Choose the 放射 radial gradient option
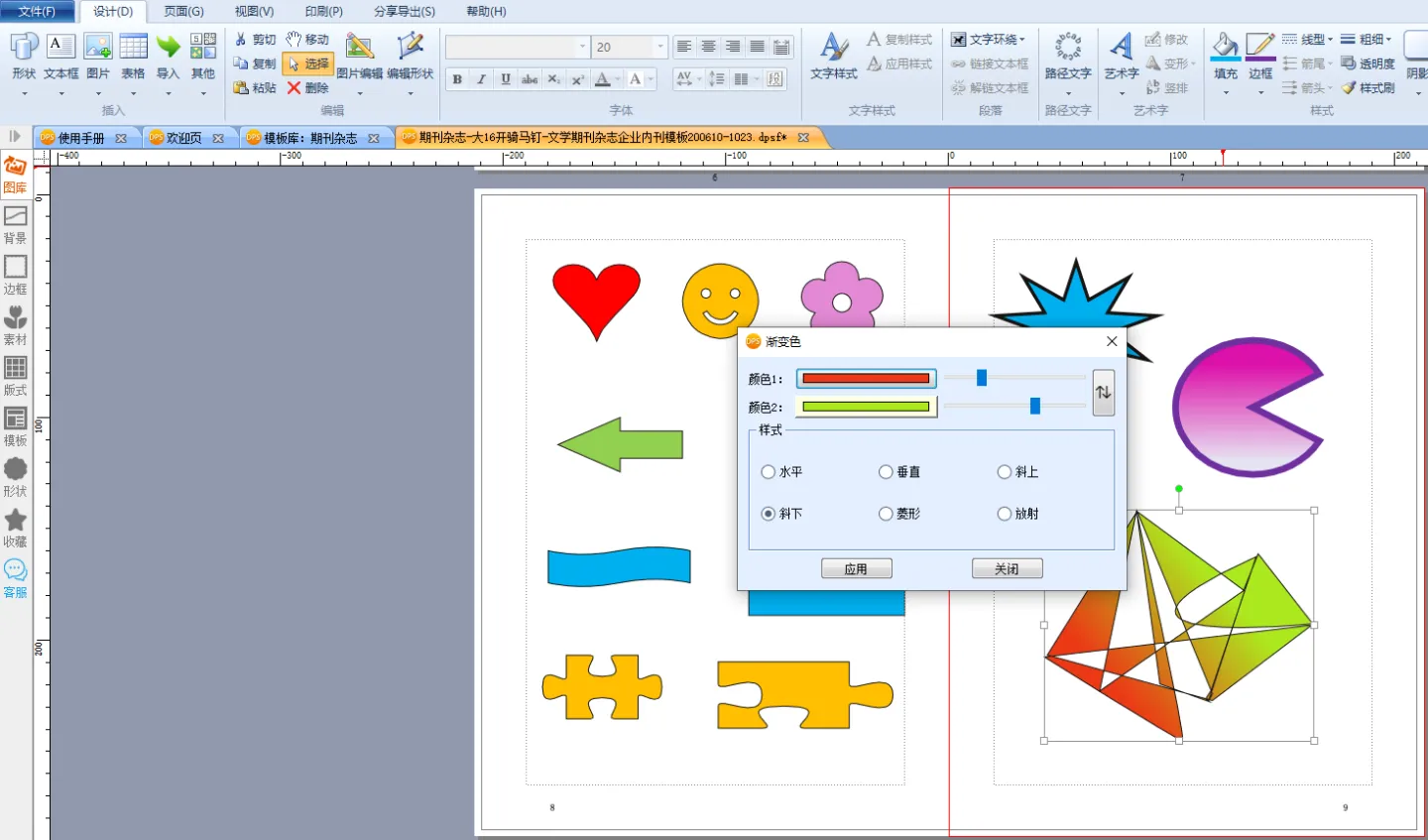 click(x=1005, y=514)
